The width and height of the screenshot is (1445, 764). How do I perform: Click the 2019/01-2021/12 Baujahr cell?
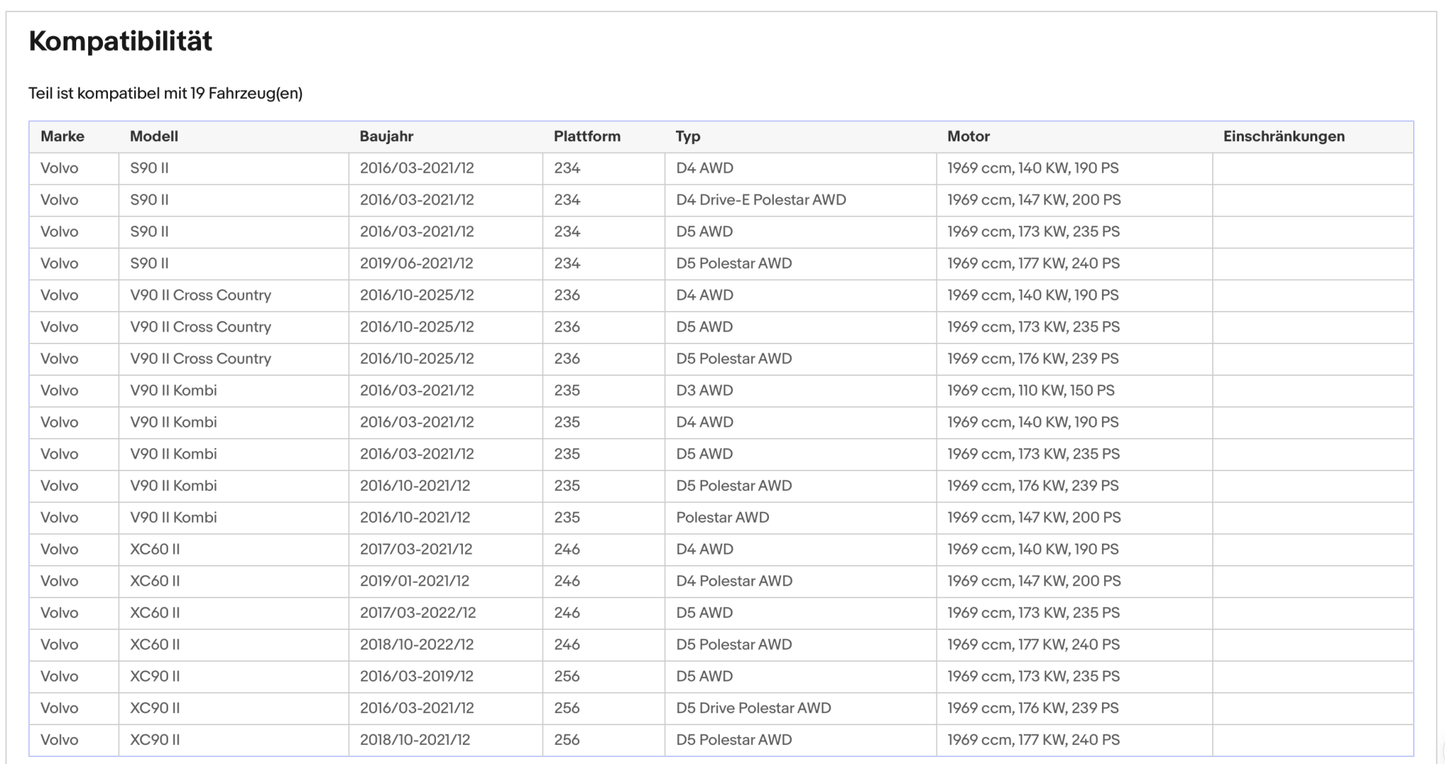point(414,581)
